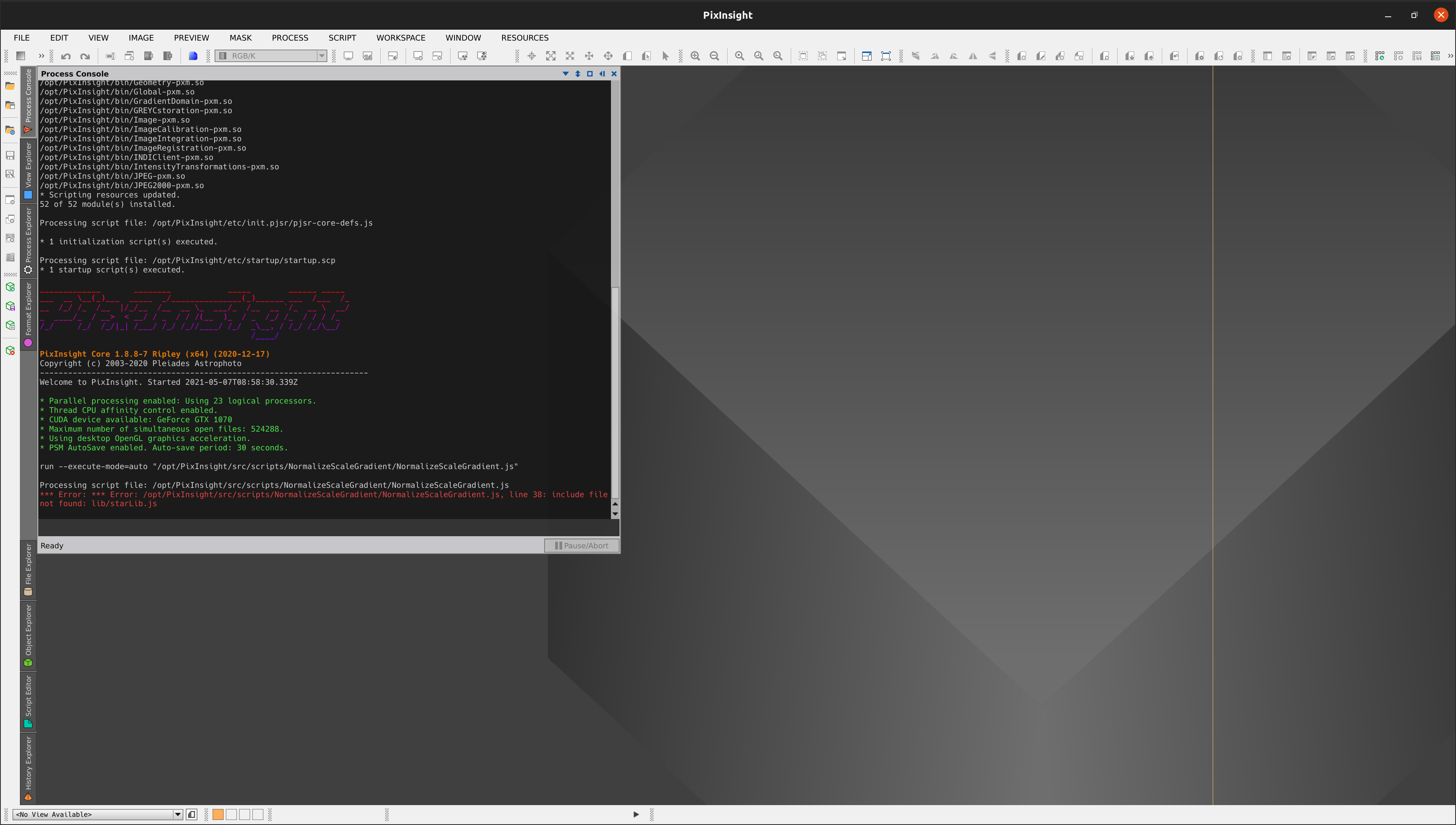Select the orange workspace swatch at bottom
The image size is (1456, 825).
click(217, 814)
